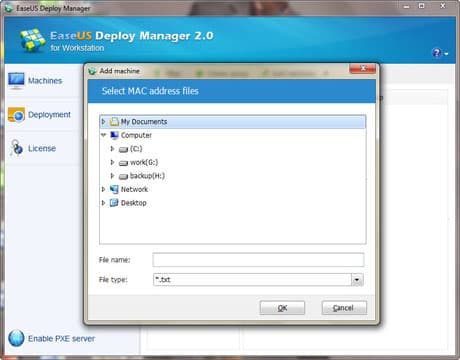Click the Computer icon in tree
This screenshot has width=460, height=360.
(x=114, y=135)
